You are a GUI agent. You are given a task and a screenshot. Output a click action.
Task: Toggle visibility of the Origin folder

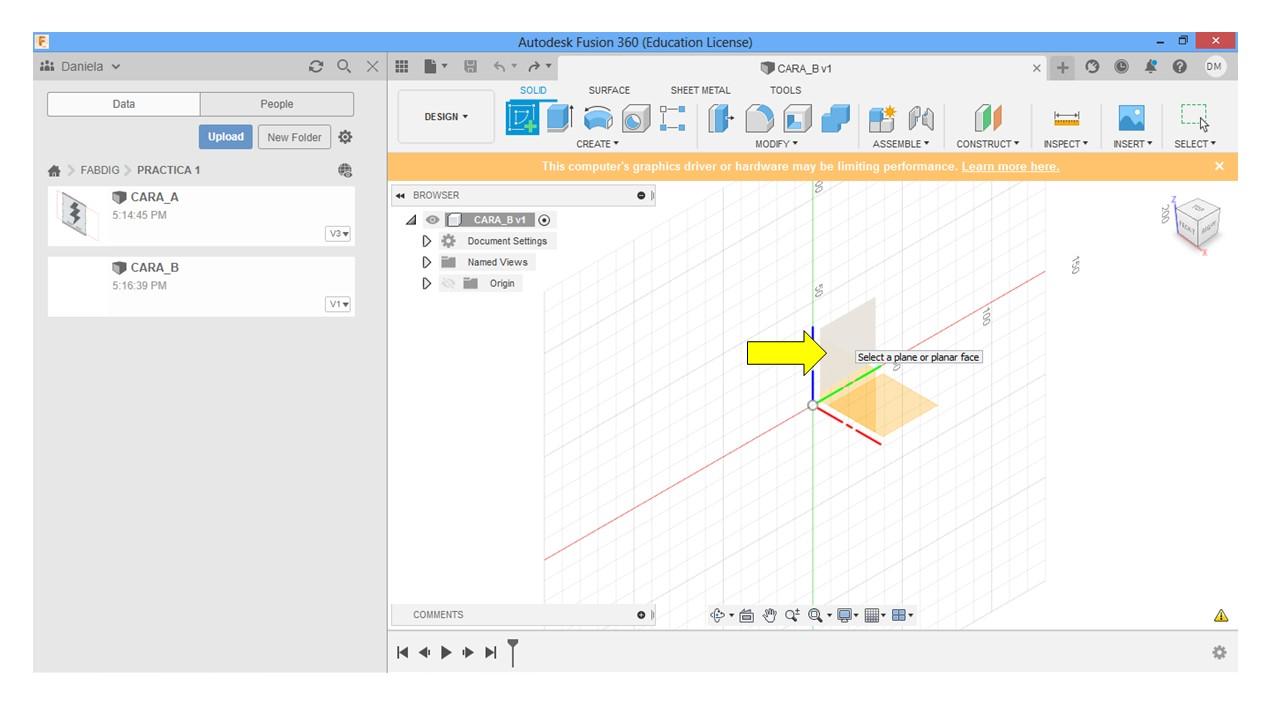[448, 283]
